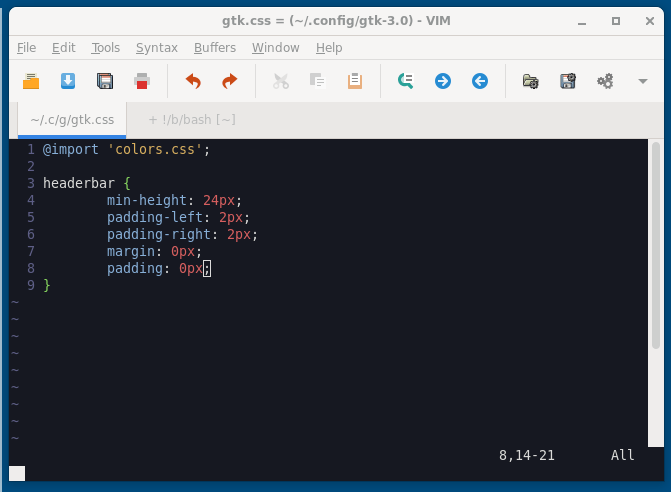Find next with the right arrow icon
Viewport: 671px width, 492px height.
443,81
